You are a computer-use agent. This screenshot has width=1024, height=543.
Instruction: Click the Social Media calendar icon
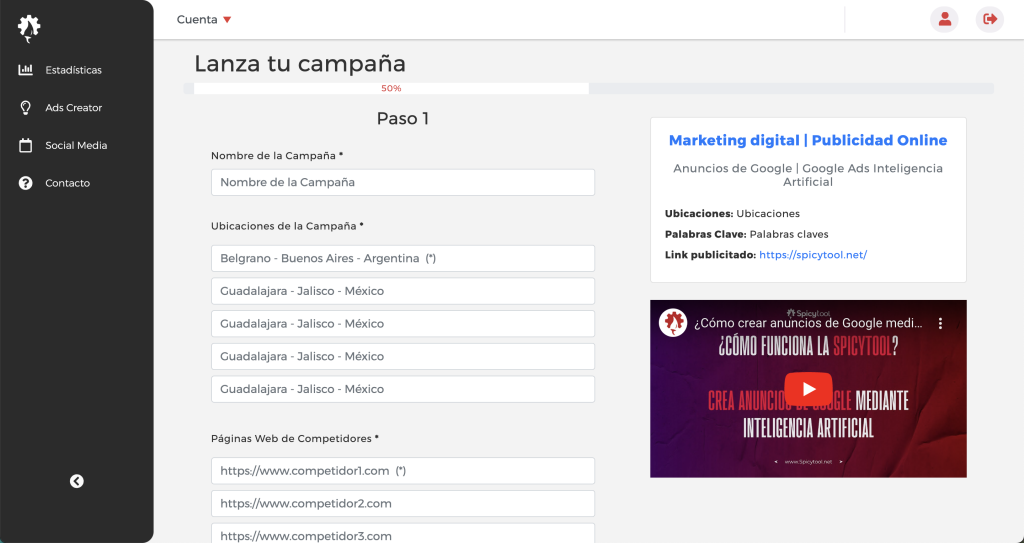(25, 145)
